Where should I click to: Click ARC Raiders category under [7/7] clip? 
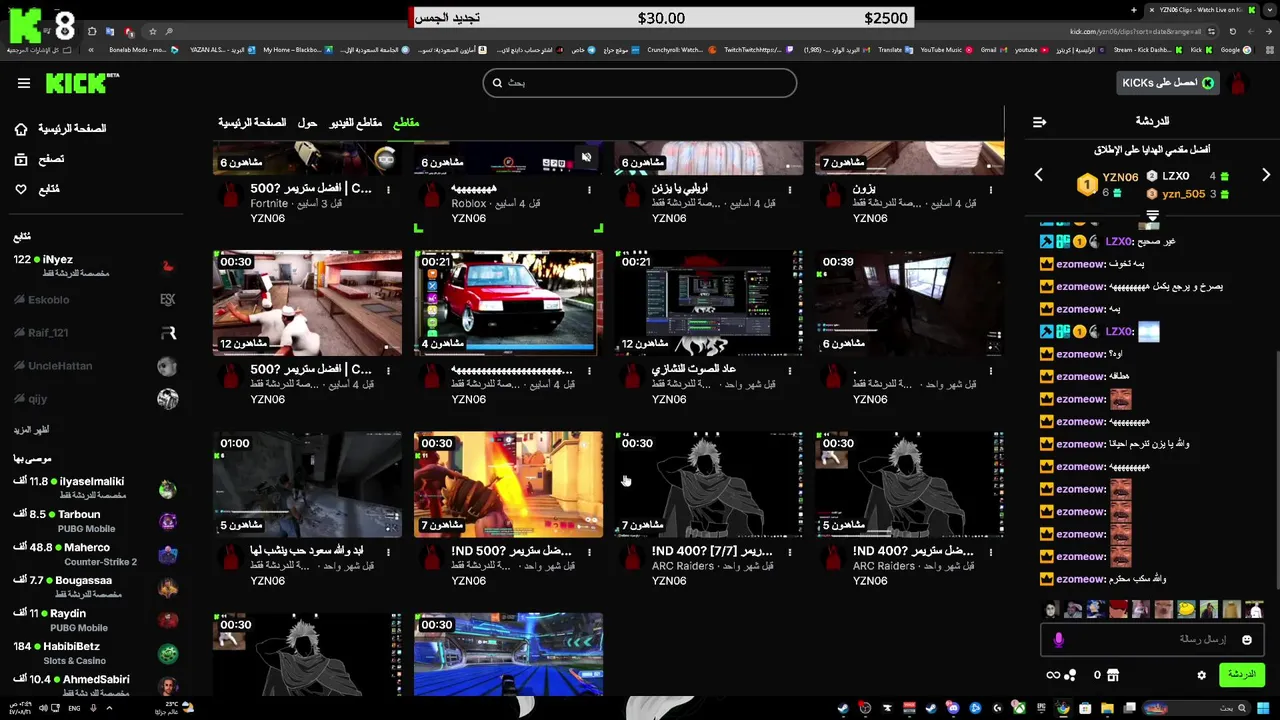coord(683,566)
